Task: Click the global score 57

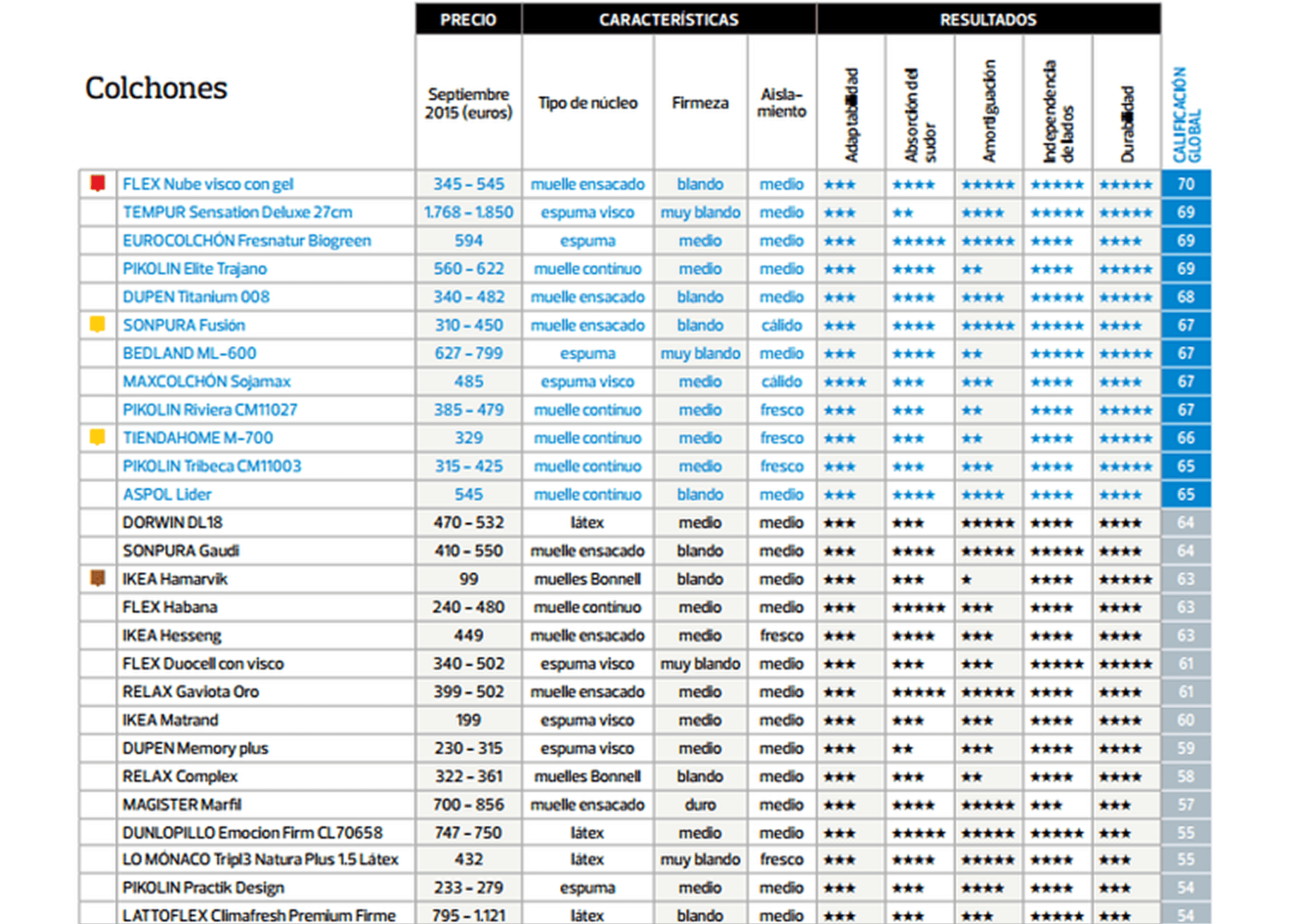Action: 1186,805
